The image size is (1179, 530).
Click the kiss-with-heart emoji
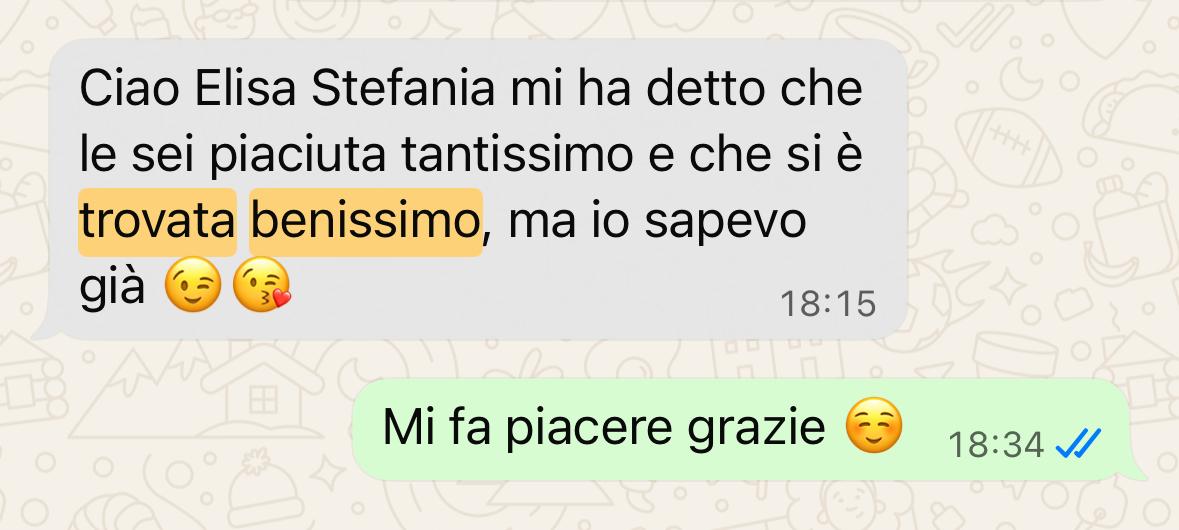[x=261, y=284]
